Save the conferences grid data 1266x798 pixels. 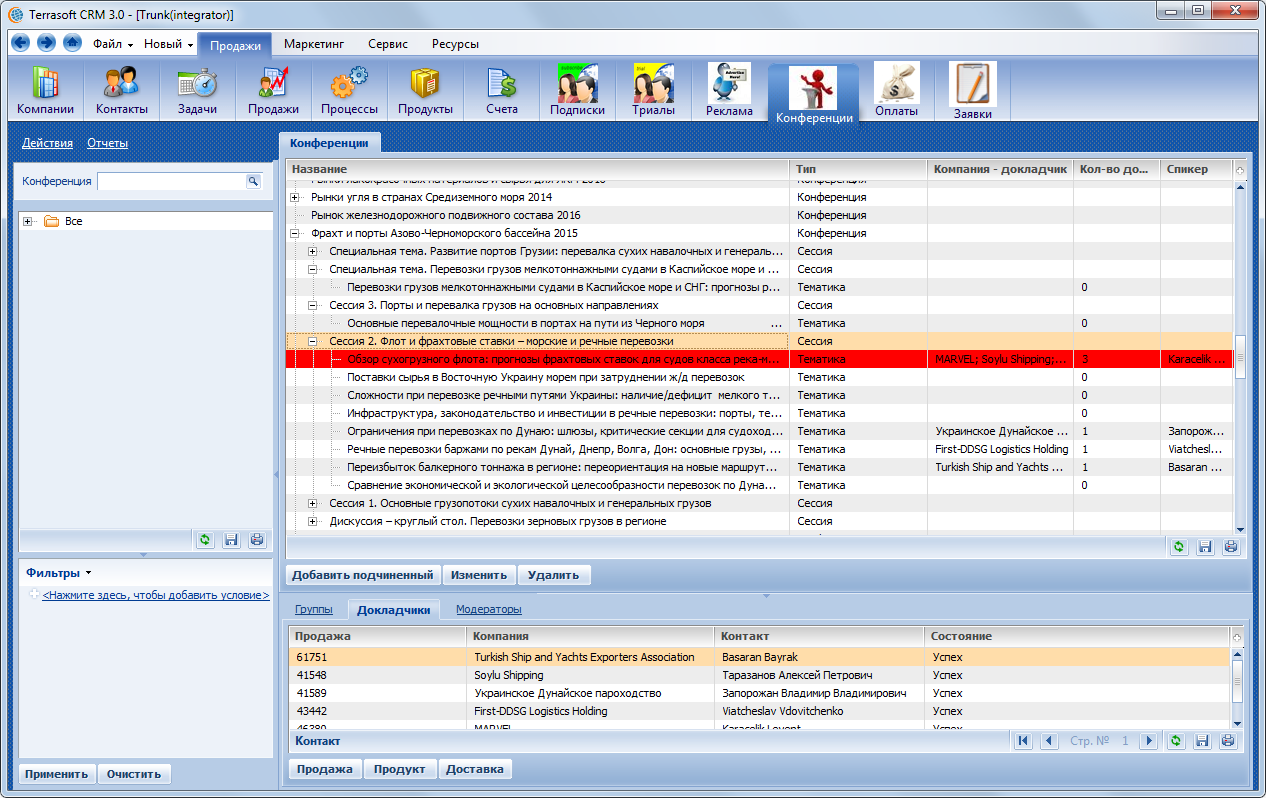coord(1205,547)
